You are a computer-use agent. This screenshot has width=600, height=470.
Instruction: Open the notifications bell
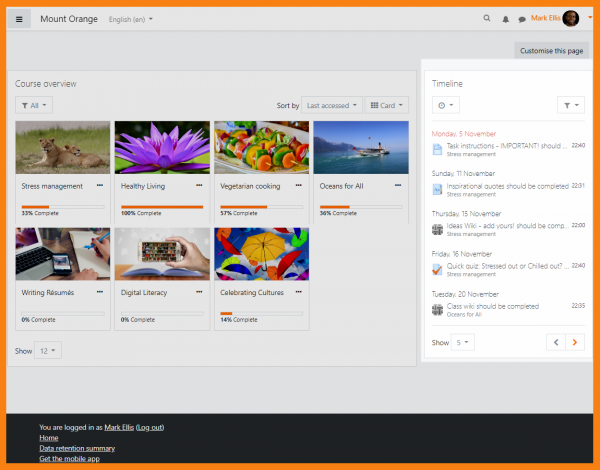point(505,18)
